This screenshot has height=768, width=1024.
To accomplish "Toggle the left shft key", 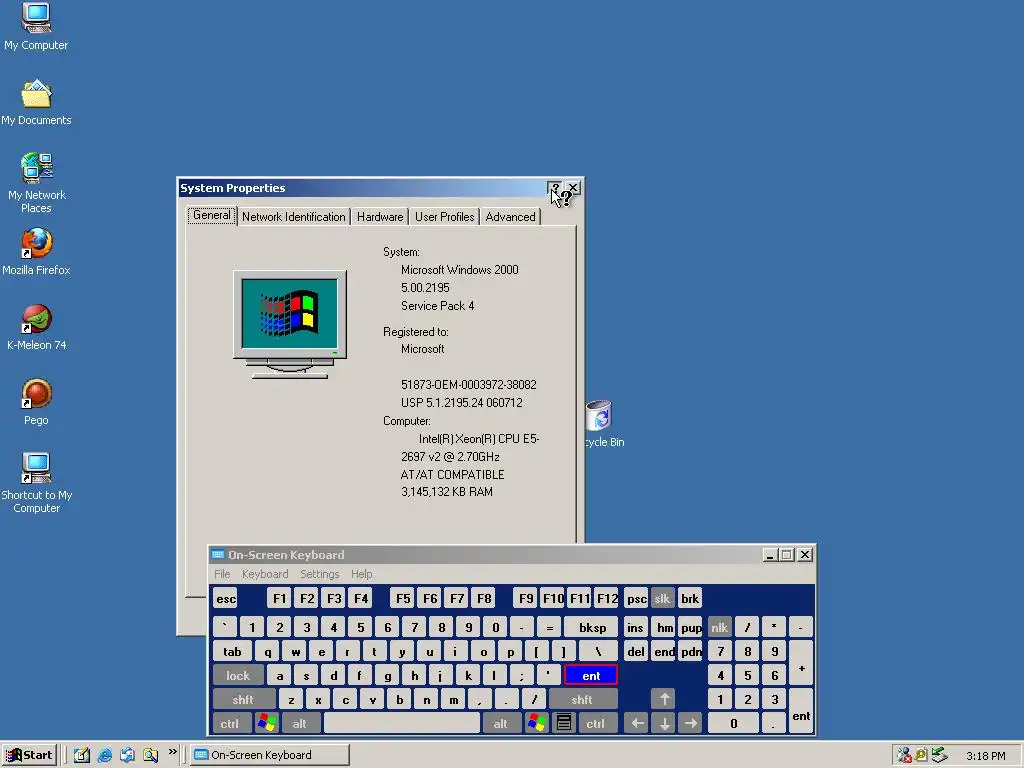I will click(x=243, y=700).
